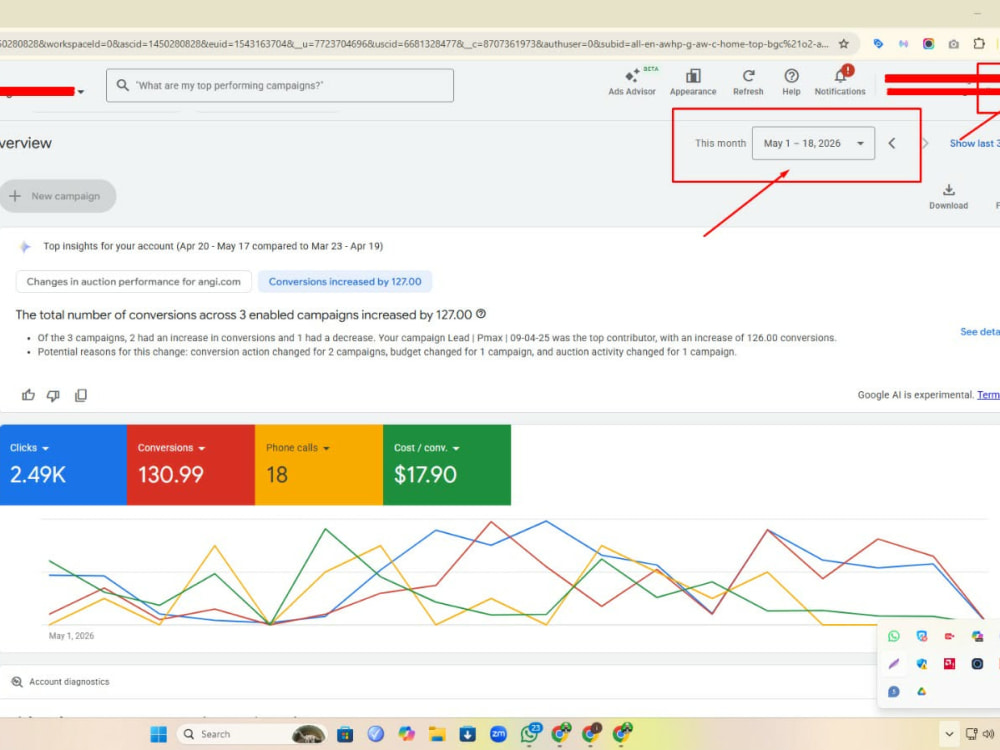Click the volume icon in the taskbar
Screen dimensions: 1000x750
[989, 734]
